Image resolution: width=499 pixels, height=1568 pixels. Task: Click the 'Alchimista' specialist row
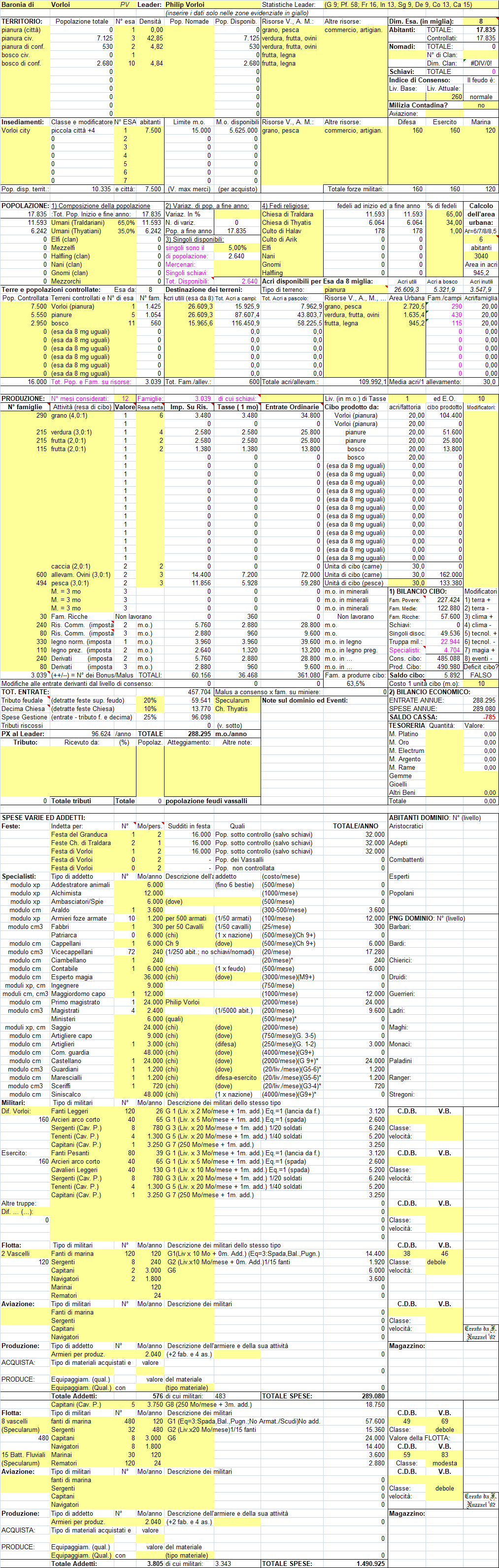click(x=66, y=893)
